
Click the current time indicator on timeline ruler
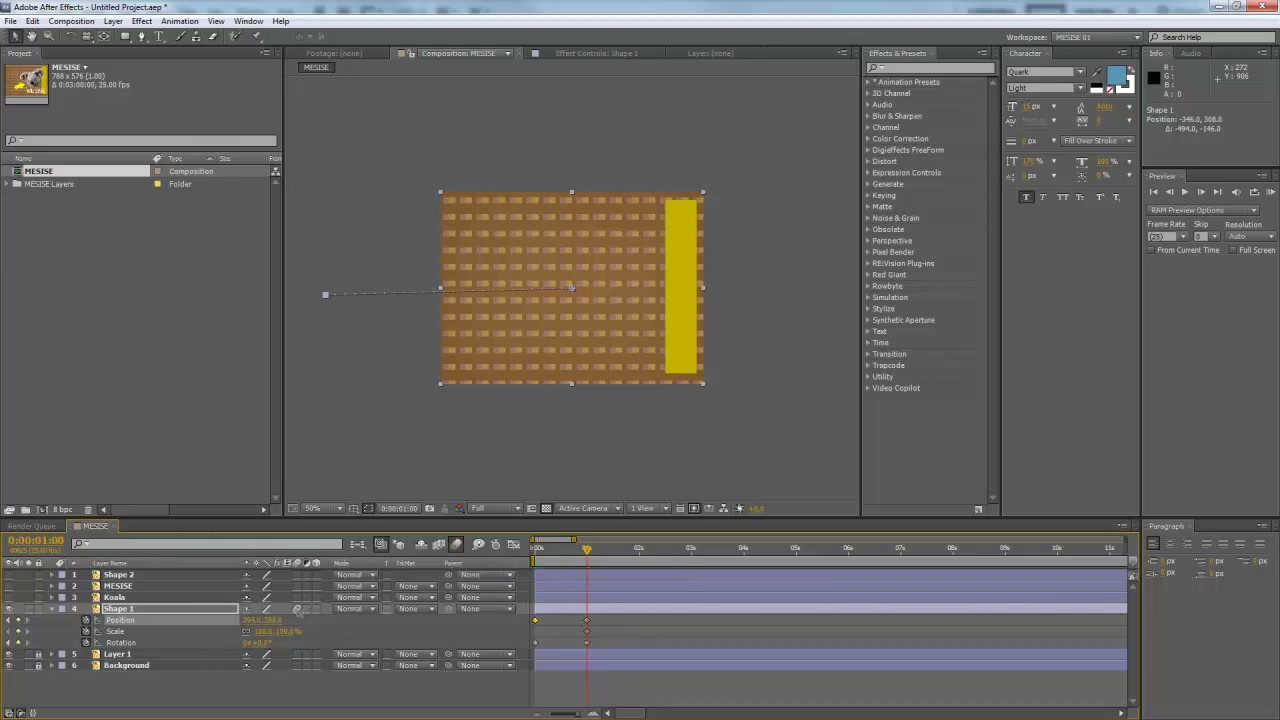[586, 548]
